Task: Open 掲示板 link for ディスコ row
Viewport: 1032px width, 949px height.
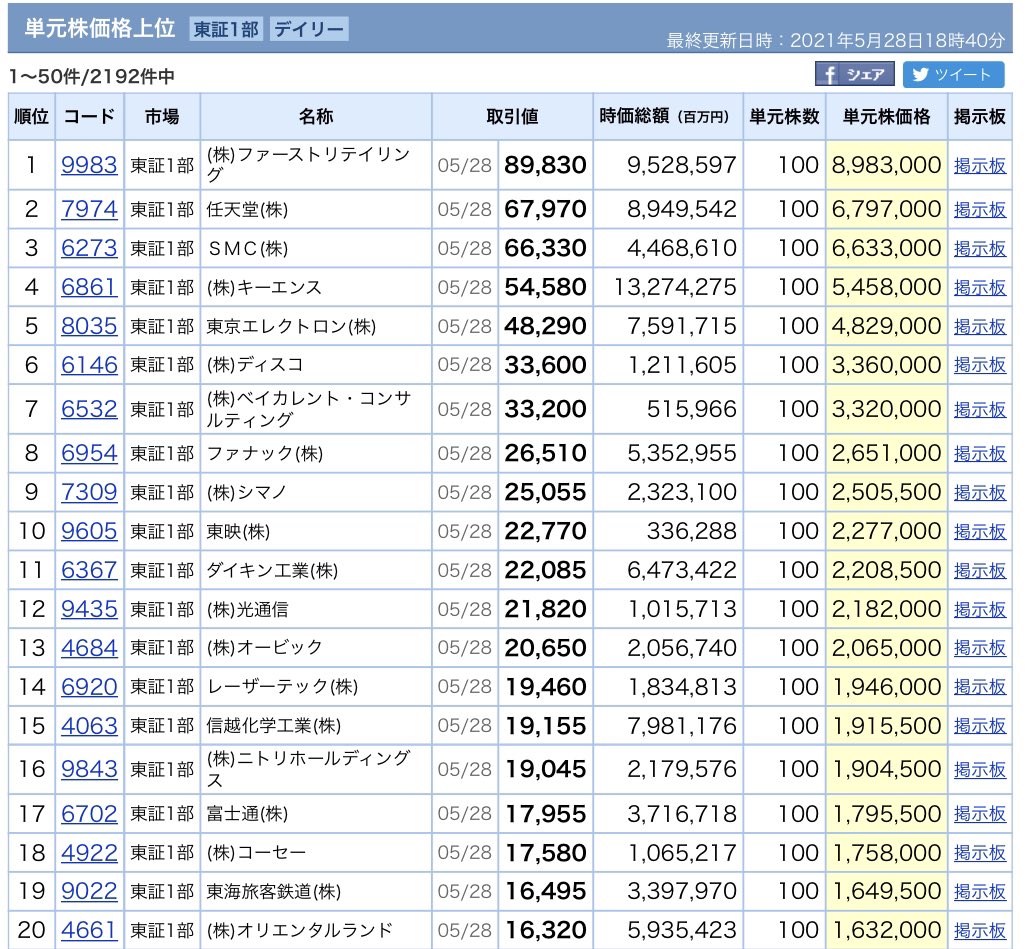Action: pos(980,365)
